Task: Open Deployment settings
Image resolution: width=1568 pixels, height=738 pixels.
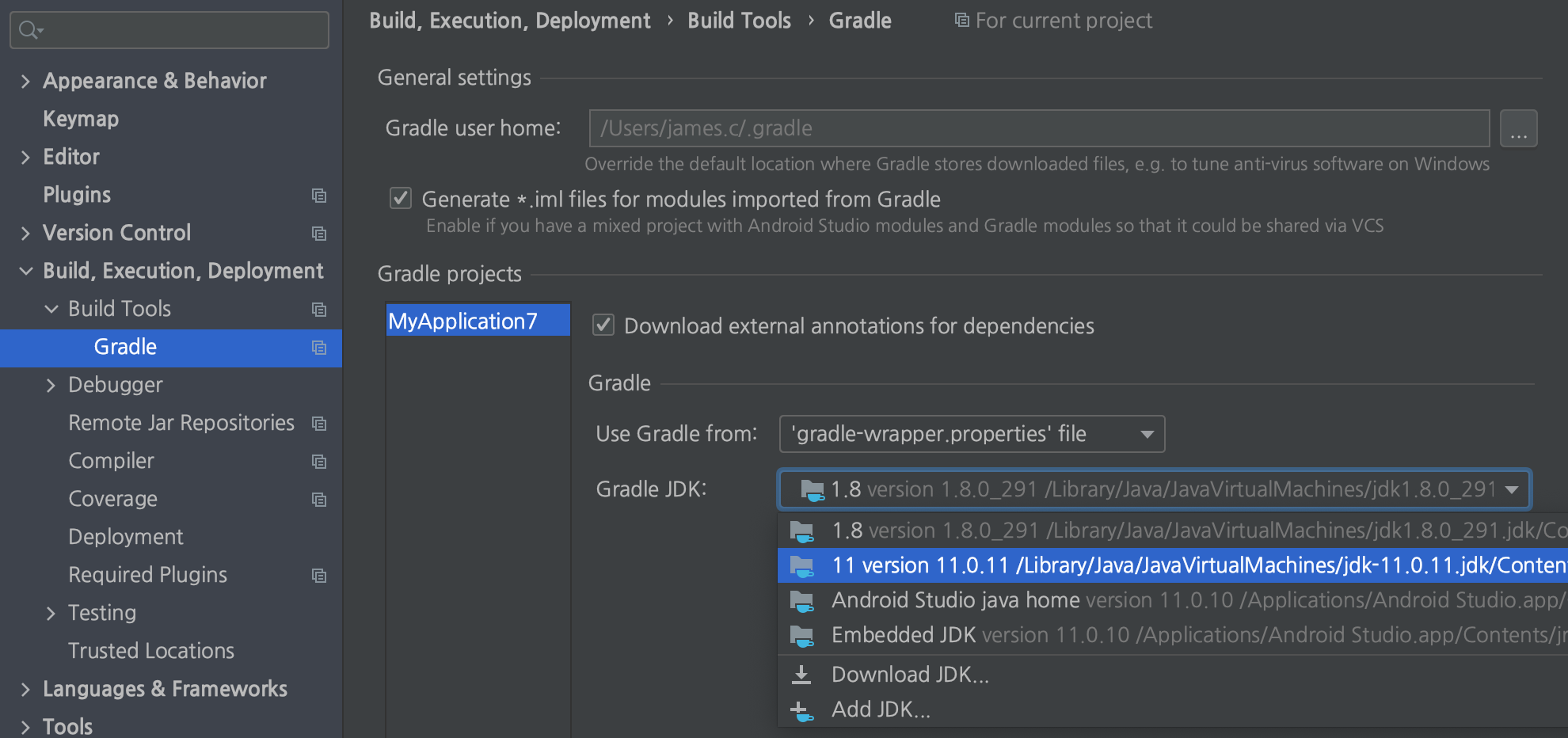Action: (x=125, y=537)
